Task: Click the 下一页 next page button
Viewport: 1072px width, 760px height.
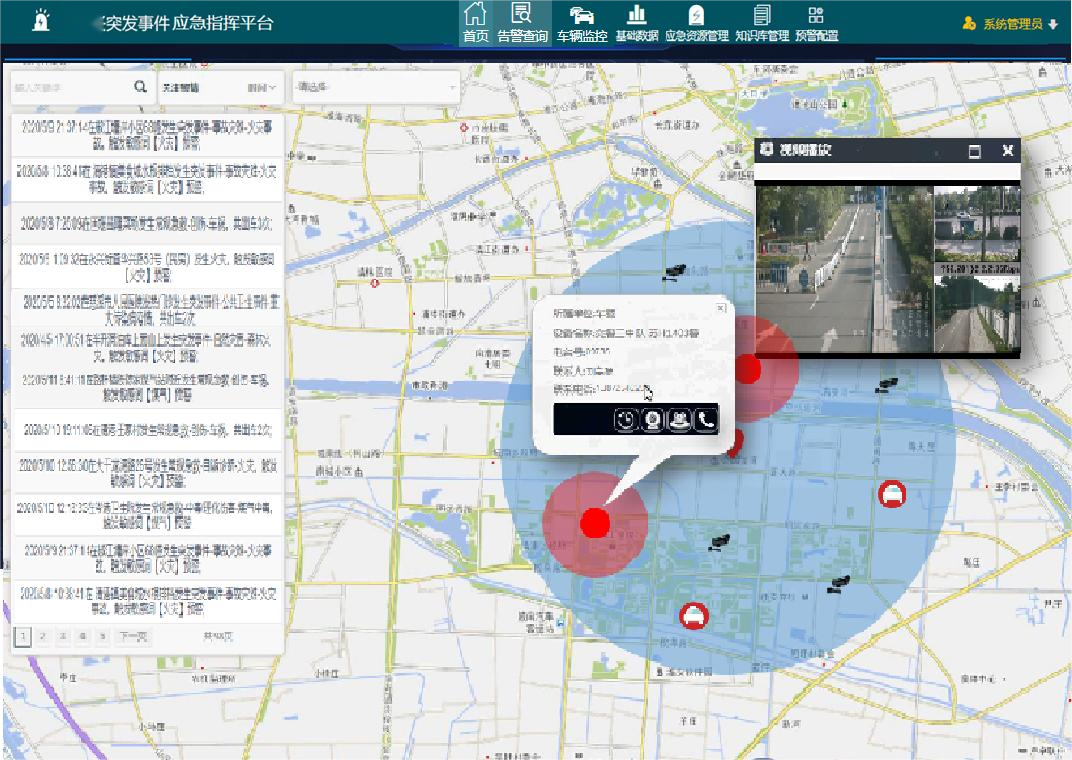Action: click(133, 636)
